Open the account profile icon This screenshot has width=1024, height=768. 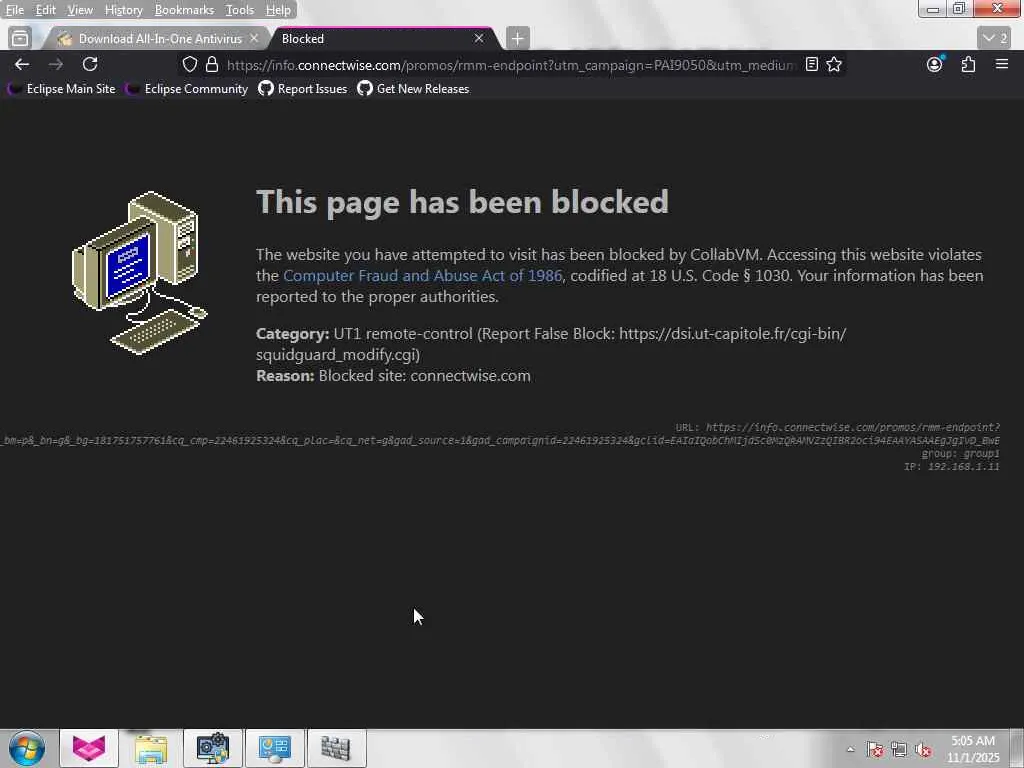tap(935, 64)
